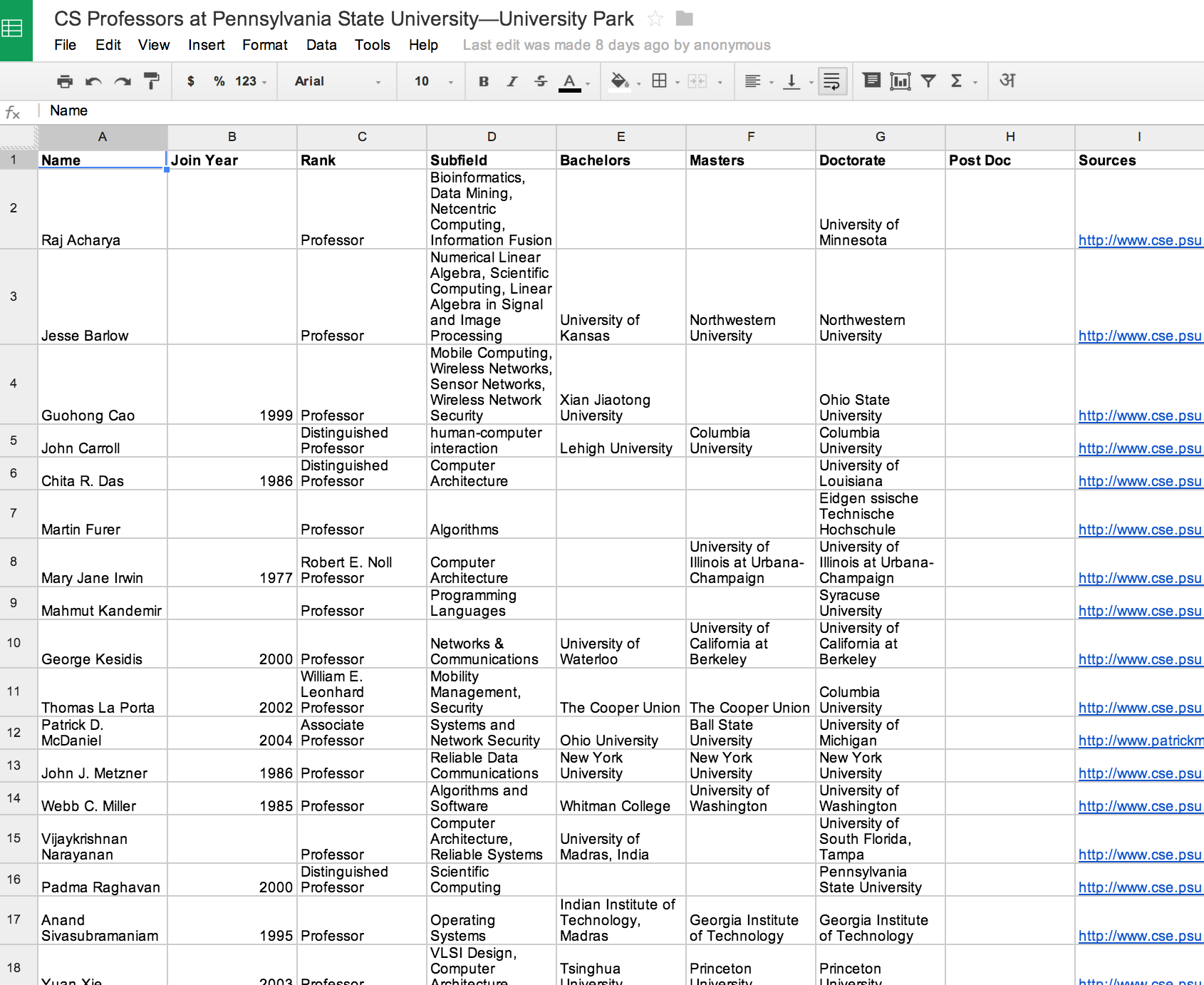Redo the last action
Image resolution: width=1204 pixels, height=985 pixels.
point(123,81)
